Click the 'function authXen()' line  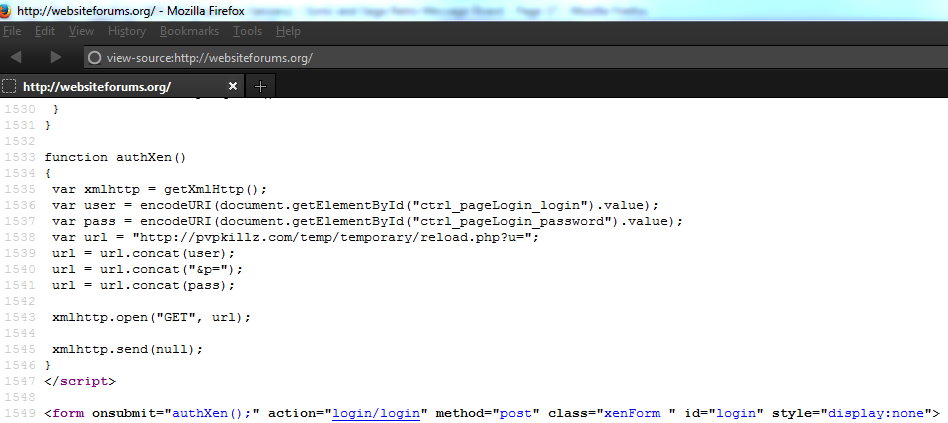pyautogui.click(x=115, y=157)
